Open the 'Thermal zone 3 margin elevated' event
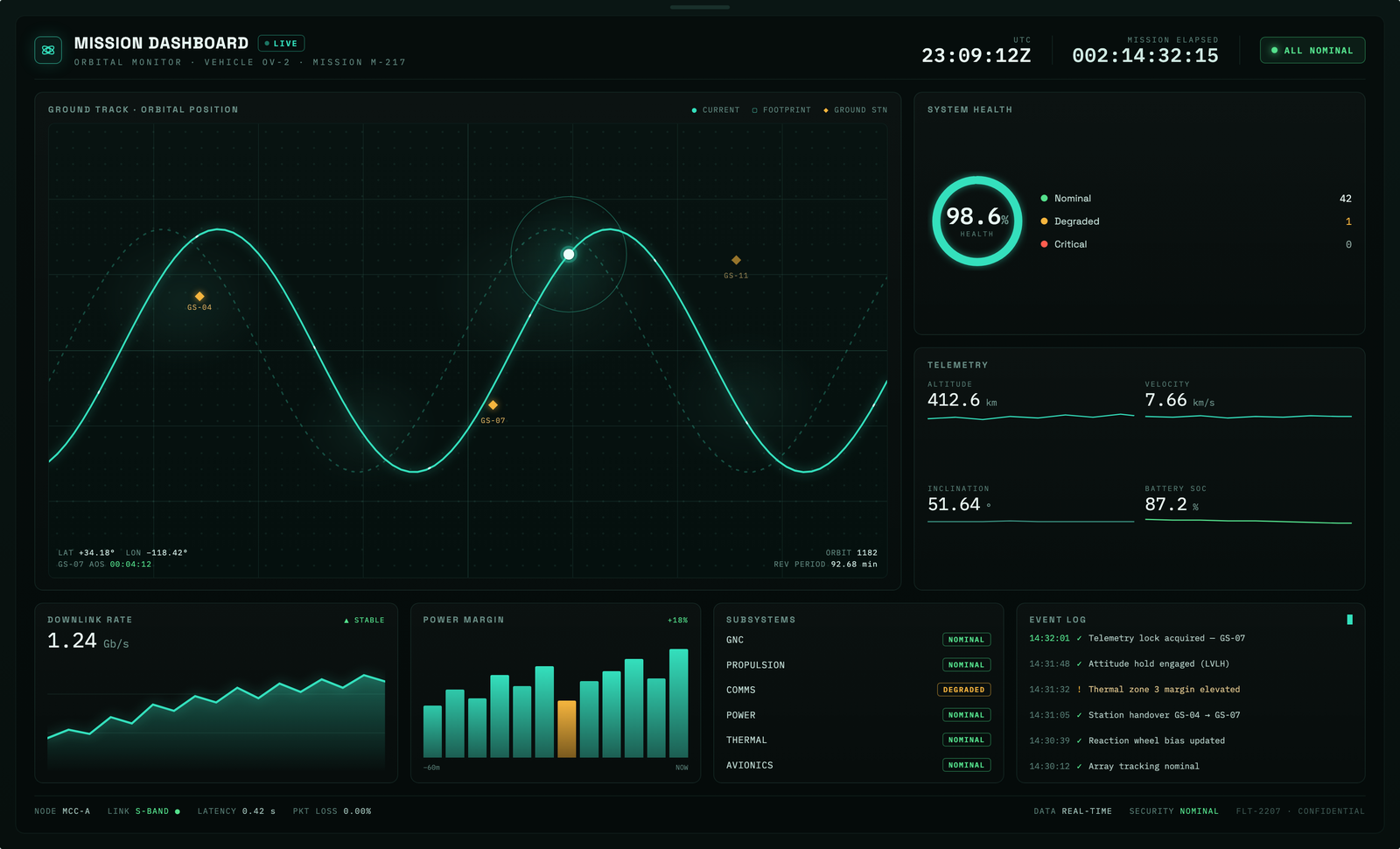 1191,690
